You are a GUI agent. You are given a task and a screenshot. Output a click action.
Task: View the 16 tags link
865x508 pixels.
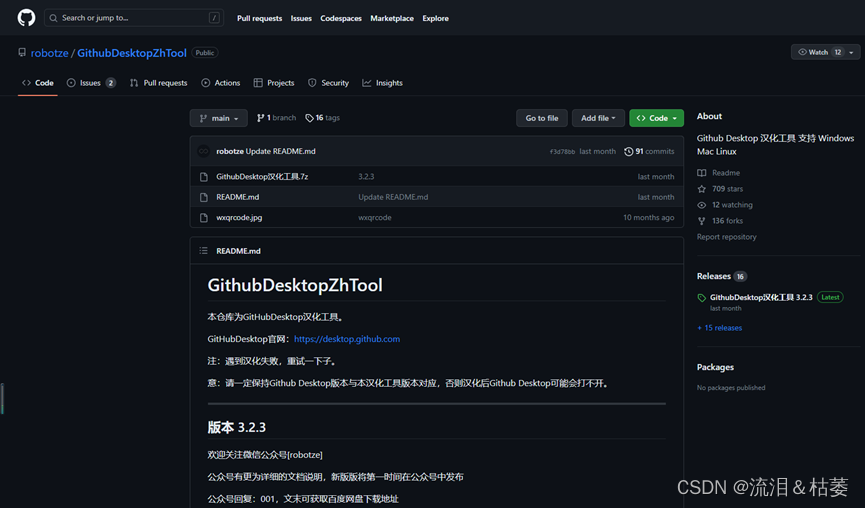coord(323,117)
